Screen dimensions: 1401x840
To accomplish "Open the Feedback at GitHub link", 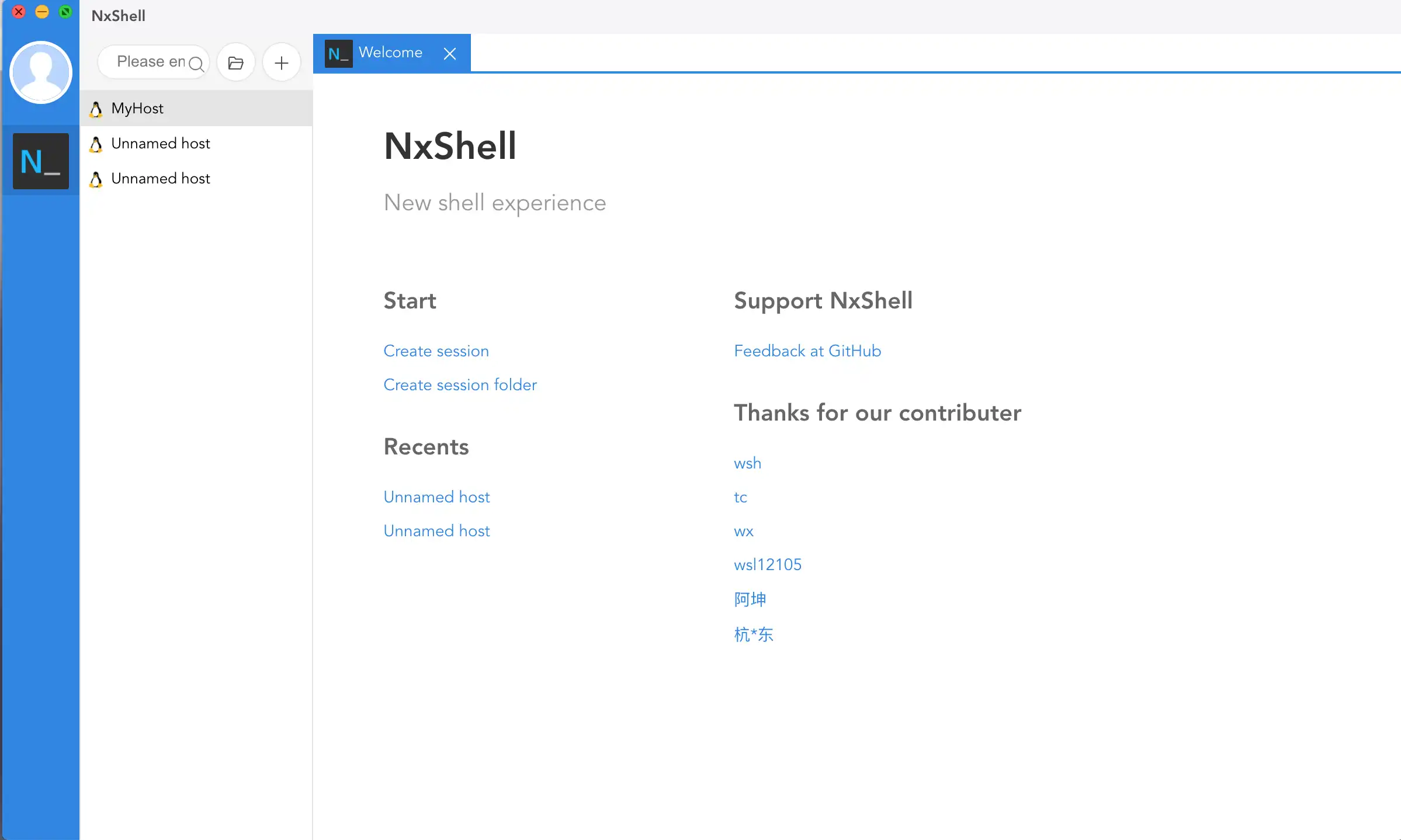I will (807, 351).
